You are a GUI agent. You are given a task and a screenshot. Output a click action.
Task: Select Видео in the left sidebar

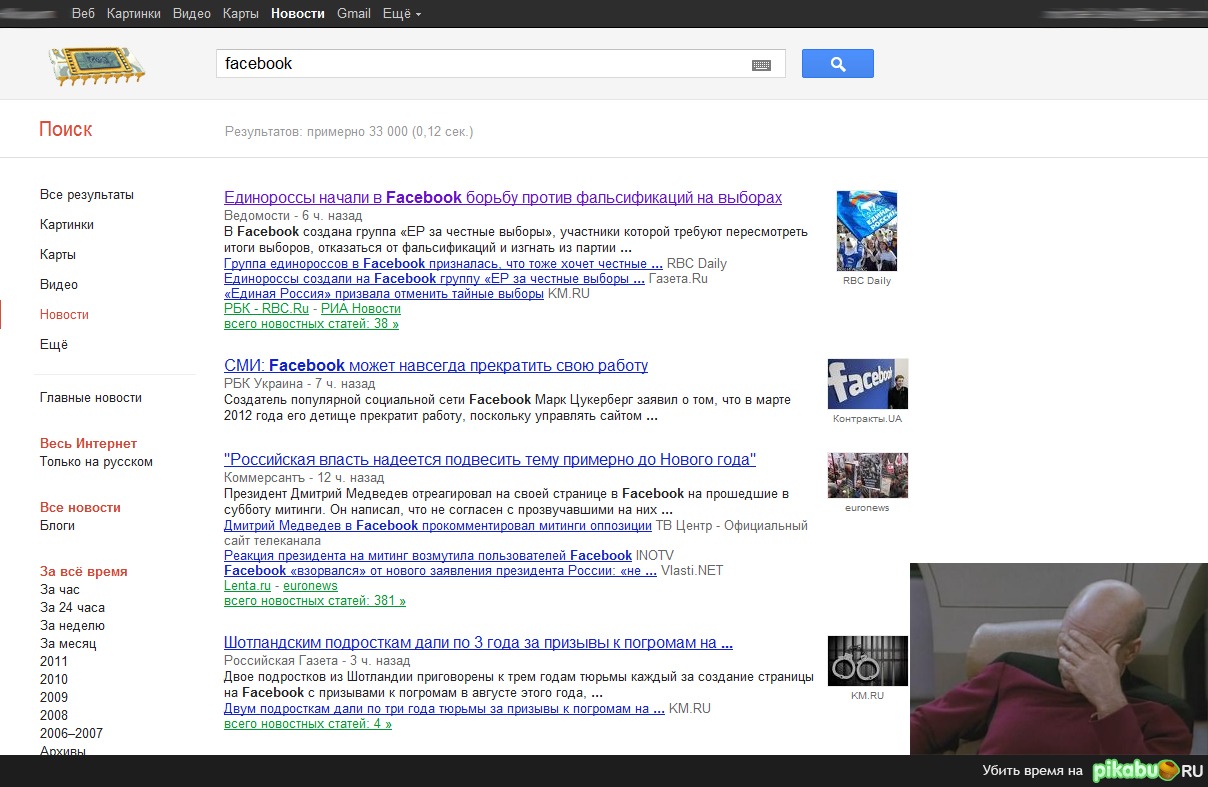click(x=59, y=285)
